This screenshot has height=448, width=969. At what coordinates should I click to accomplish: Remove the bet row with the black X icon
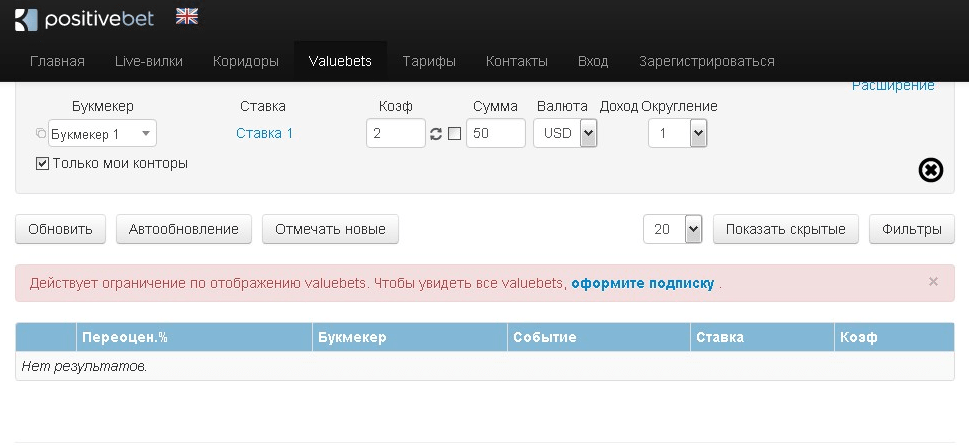coord(930,170)
